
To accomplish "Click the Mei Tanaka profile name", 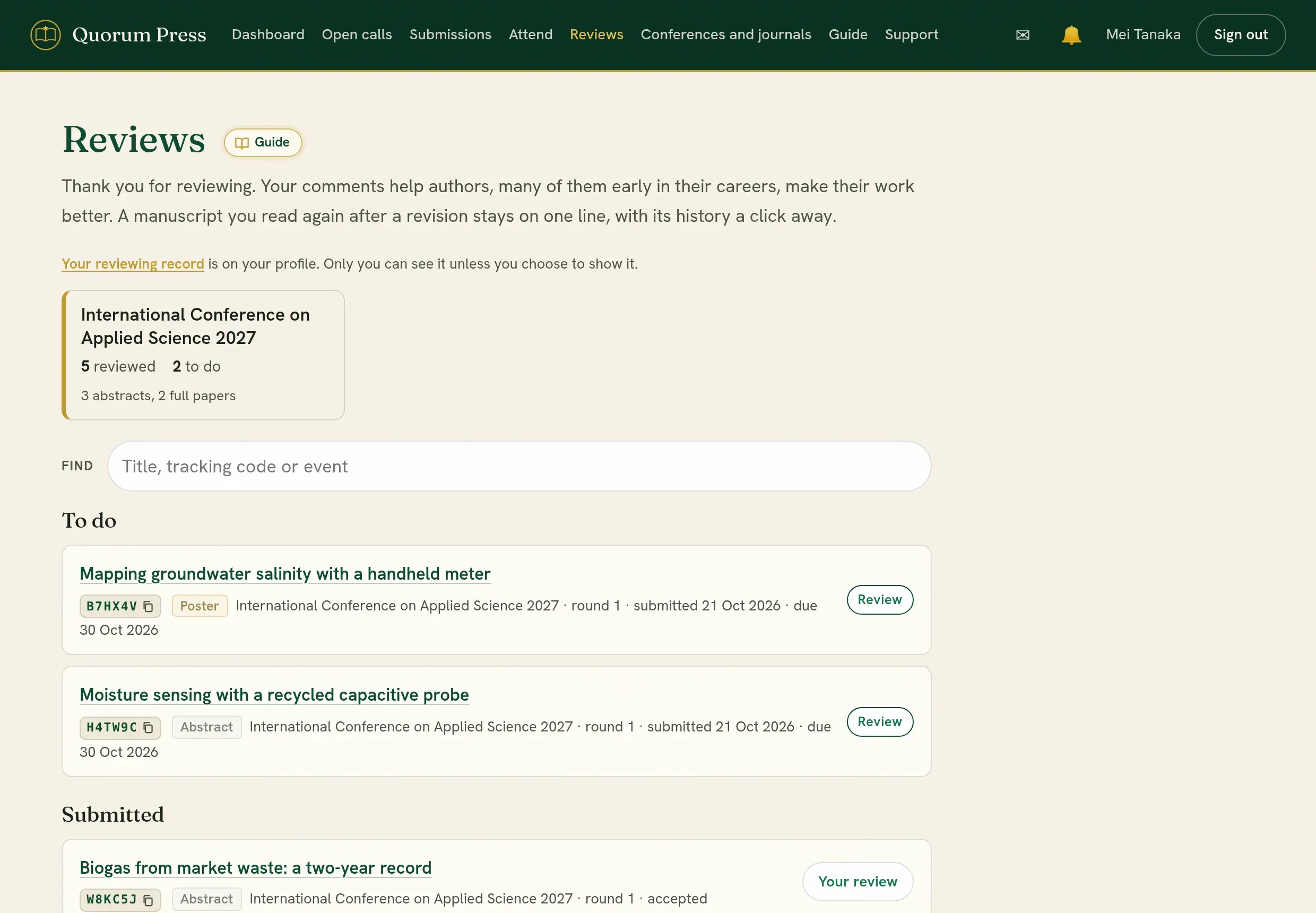I will click(x=1144, y=35).
